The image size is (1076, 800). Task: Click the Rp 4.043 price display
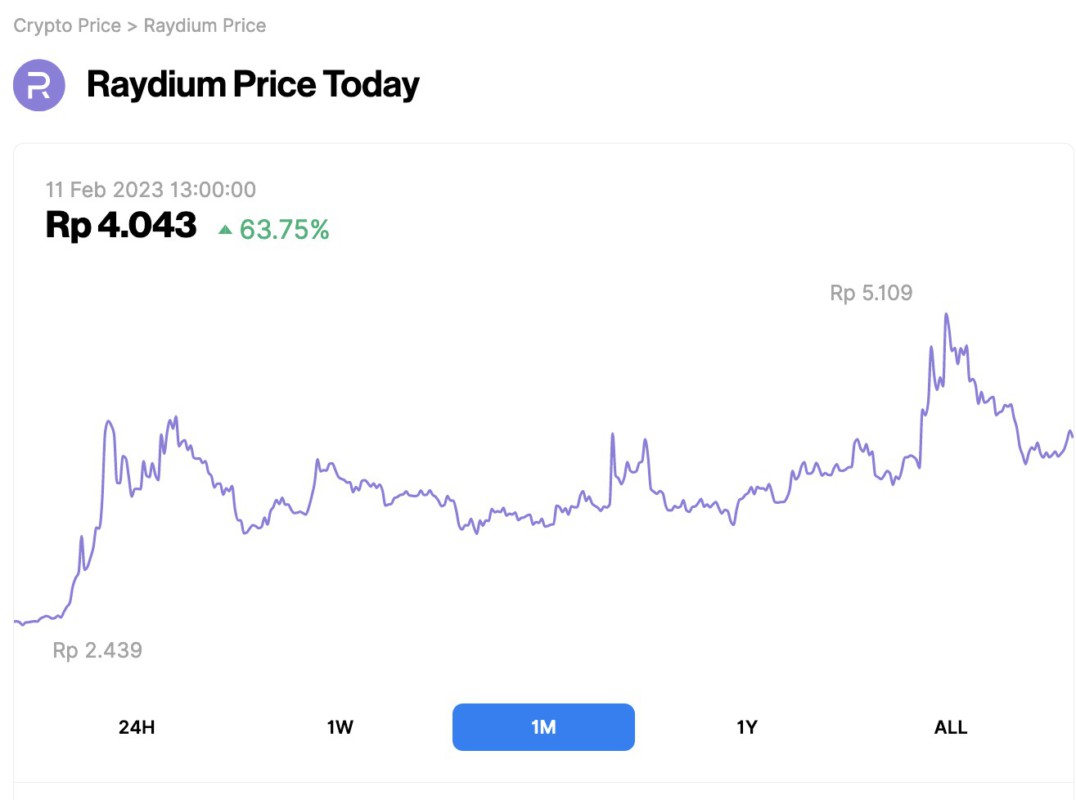[120, 226]
